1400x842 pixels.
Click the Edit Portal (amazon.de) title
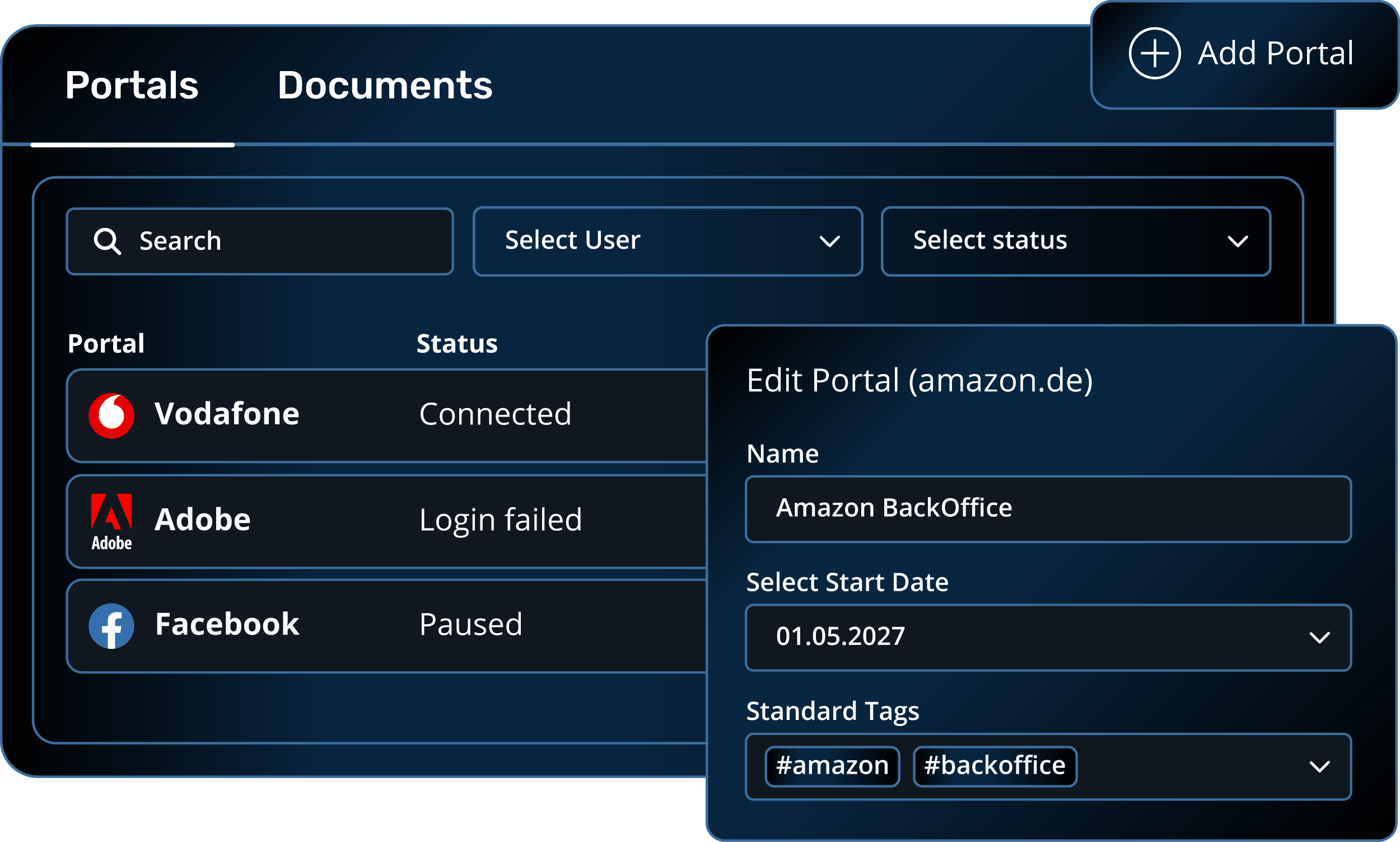point(920,381)
